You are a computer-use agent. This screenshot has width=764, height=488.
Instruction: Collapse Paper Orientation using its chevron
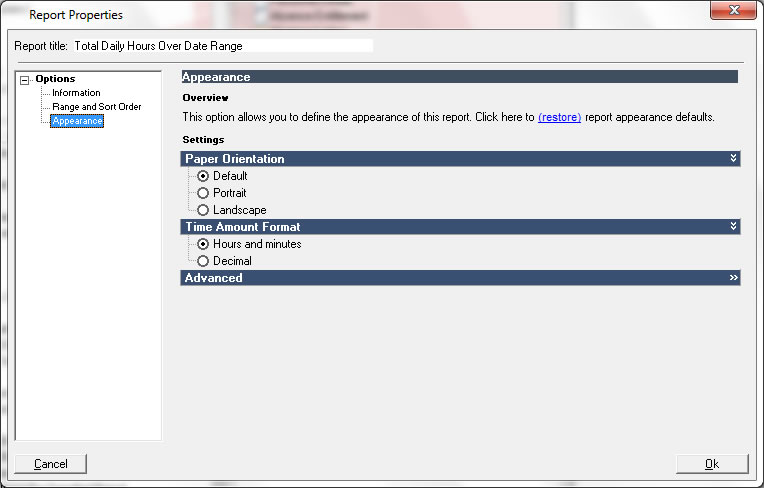point(733,159)
